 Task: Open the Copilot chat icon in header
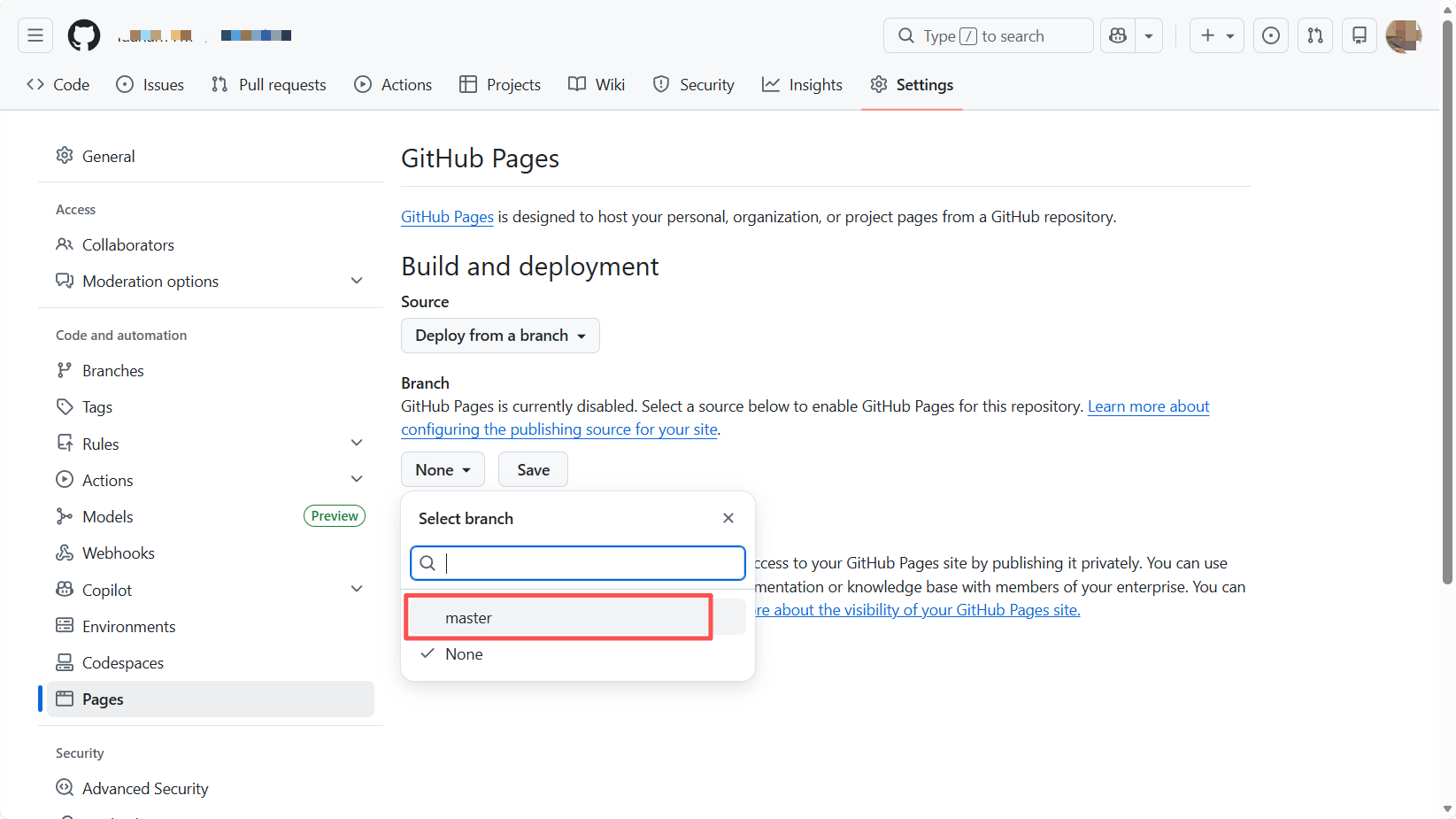[1118, 35]
